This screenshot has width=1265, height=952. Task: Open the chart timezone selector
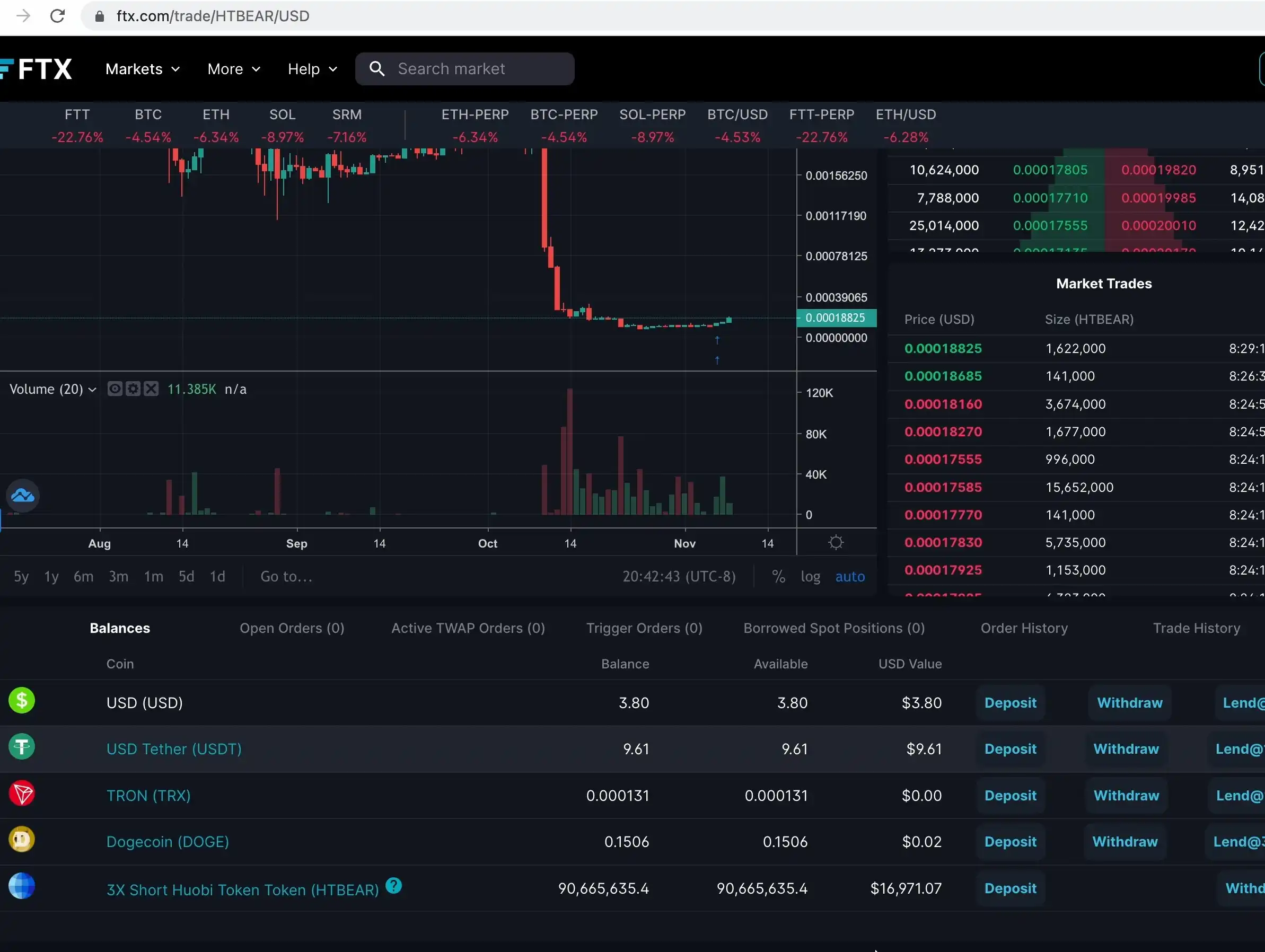(679, 576)
